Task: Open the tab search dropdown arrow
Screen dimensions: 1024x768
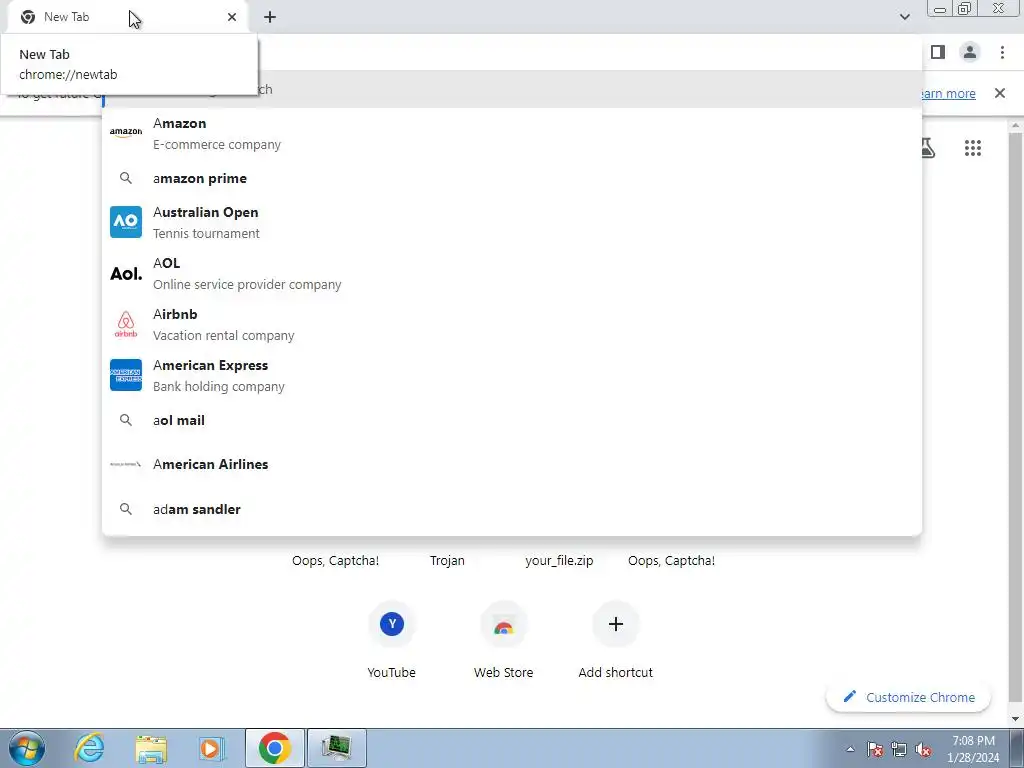Action: (x=904, y=17)
